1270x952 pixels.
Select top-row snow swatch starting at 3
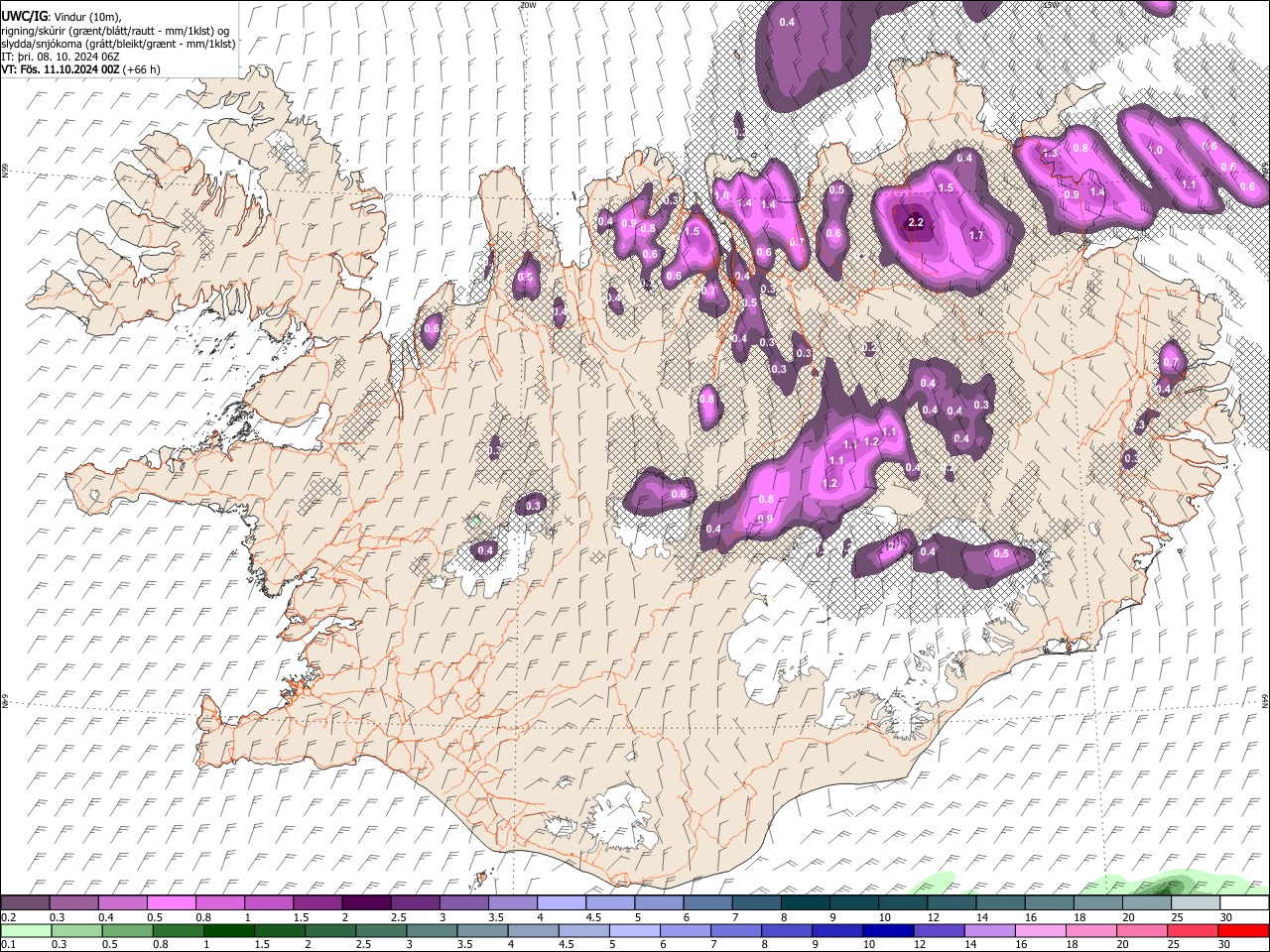[463, 903]
